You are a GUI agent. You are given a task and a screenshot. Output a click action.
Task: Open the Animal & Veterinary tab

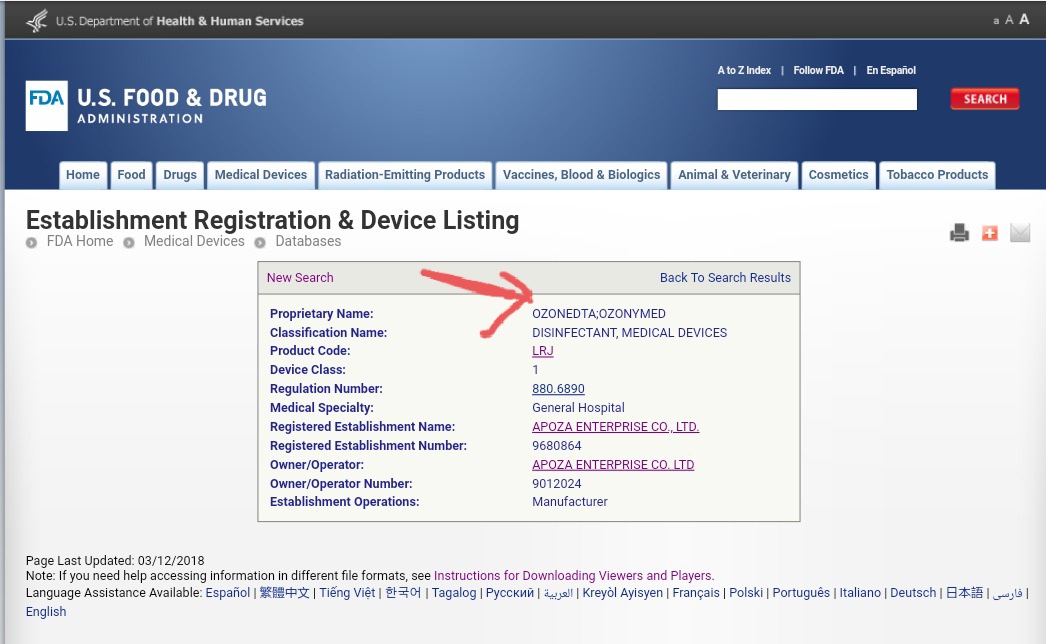pyautogui.click(x=734, y=175)
